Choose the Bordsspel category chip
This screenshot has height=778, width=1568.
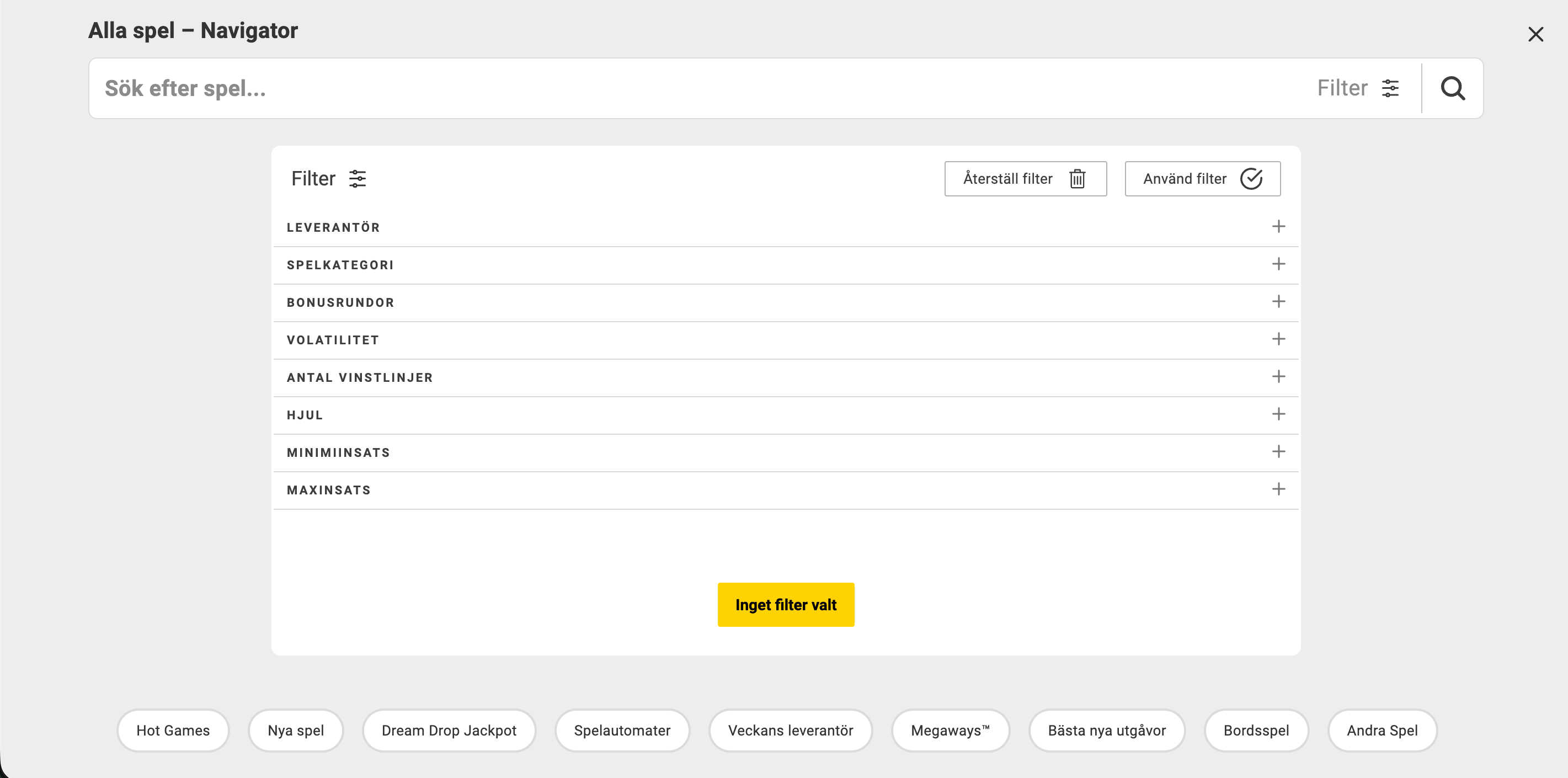[1256, 730]
